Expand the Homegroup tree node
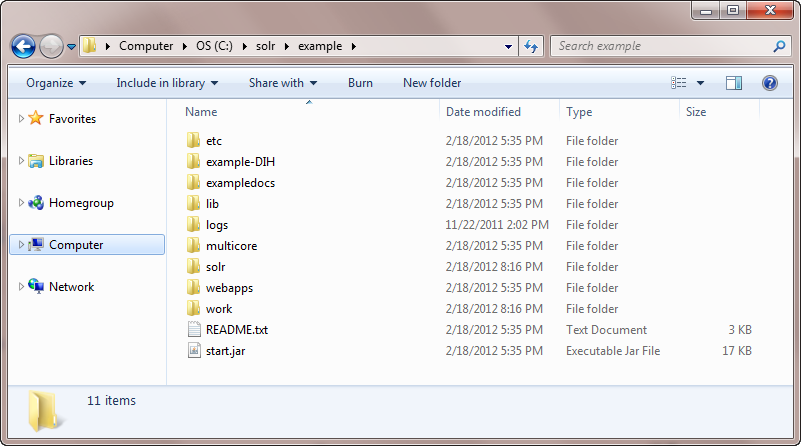Viewport: 801px width, 446px height. tap(21, 203)
